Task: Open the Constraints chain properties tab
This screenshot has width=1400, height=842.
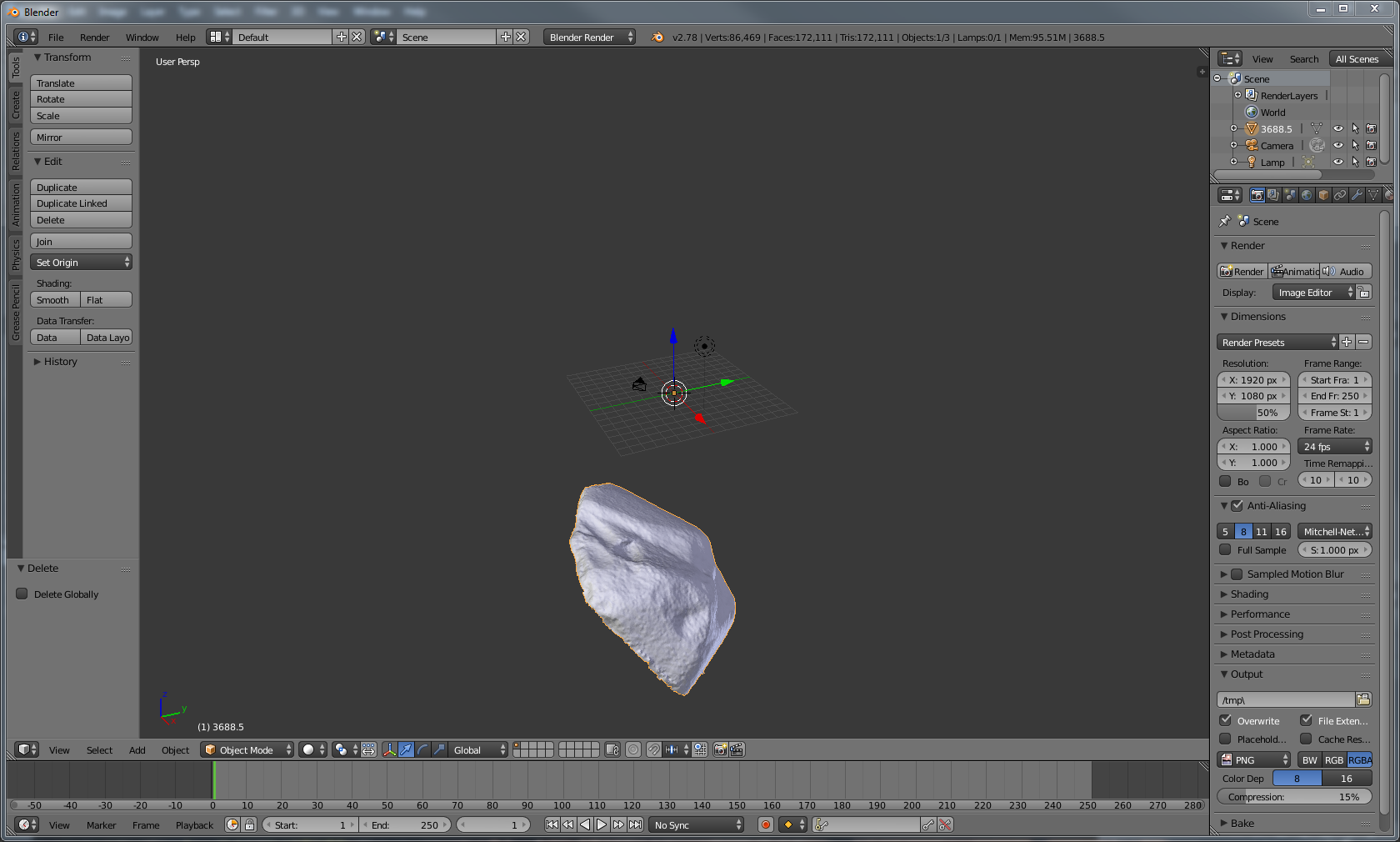Action: [x=1340, y=195]
